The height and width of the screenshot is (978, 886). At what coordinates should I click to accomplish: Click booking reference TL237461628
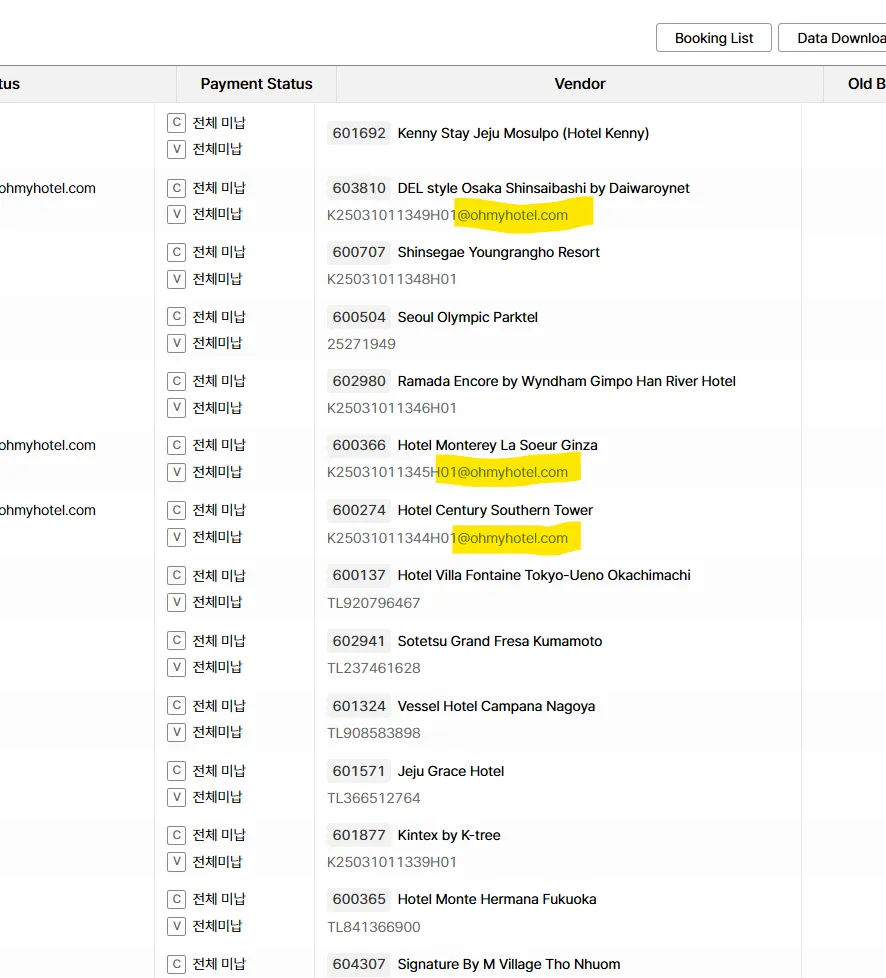click(x=374, y=668)
